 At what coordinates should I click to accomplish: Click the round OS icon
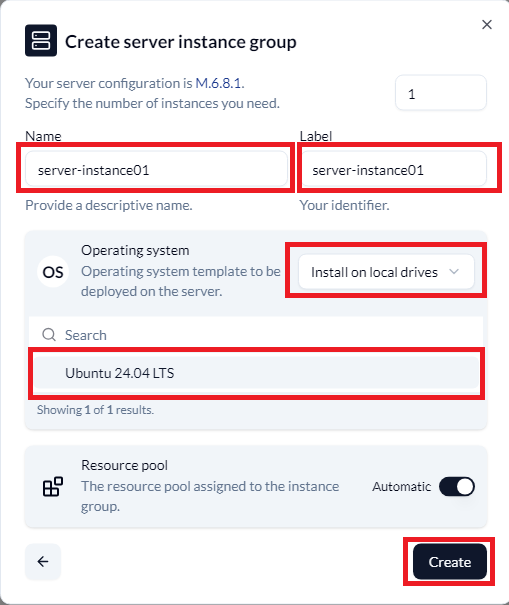53,272
